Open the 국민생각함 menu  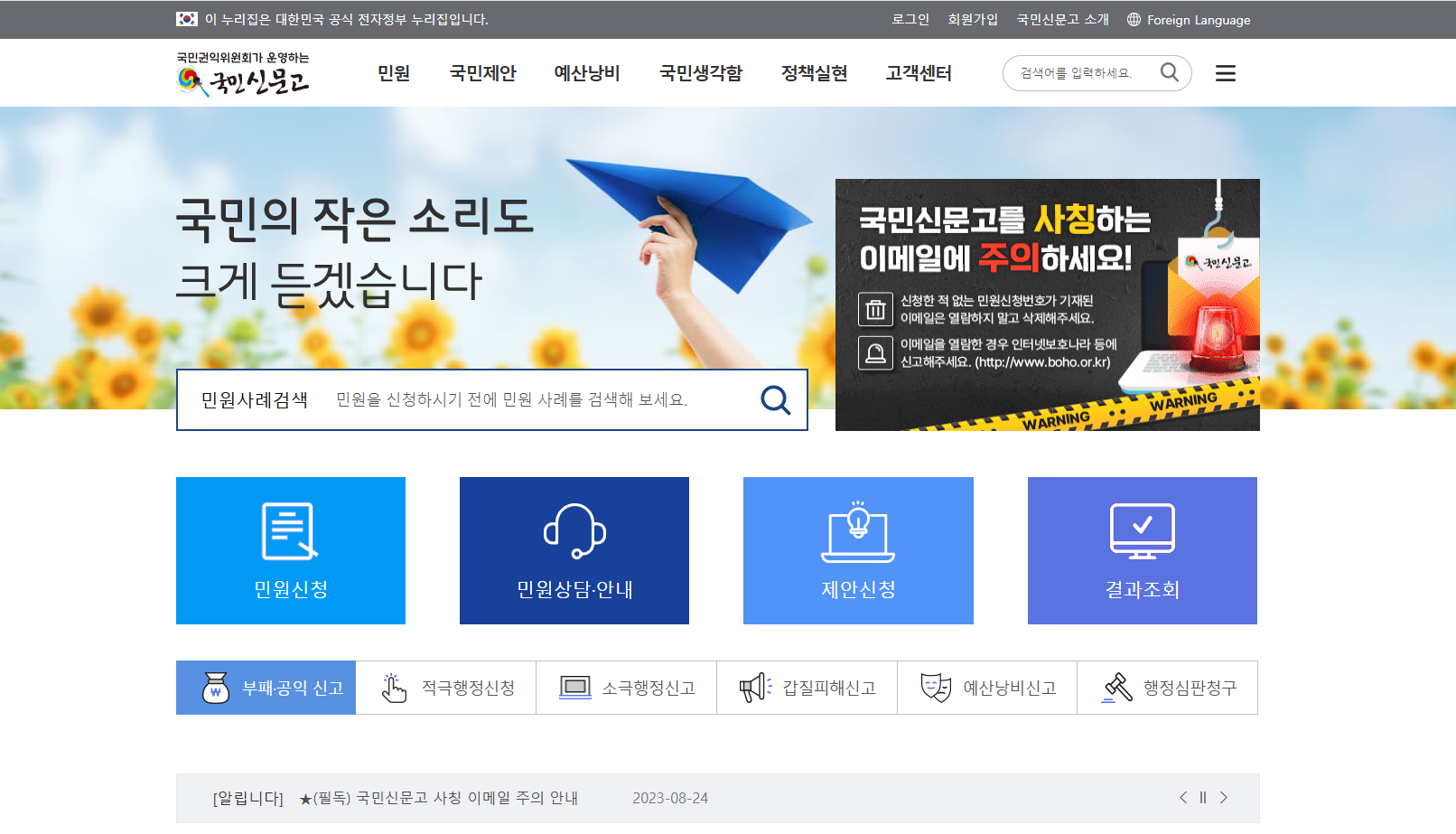click(x=701, y=73)
